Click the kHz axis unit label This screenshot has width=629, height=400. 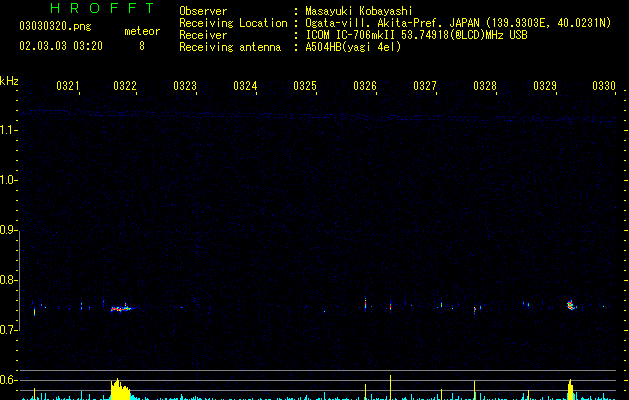pyautogui.click(x=9, y=81)
